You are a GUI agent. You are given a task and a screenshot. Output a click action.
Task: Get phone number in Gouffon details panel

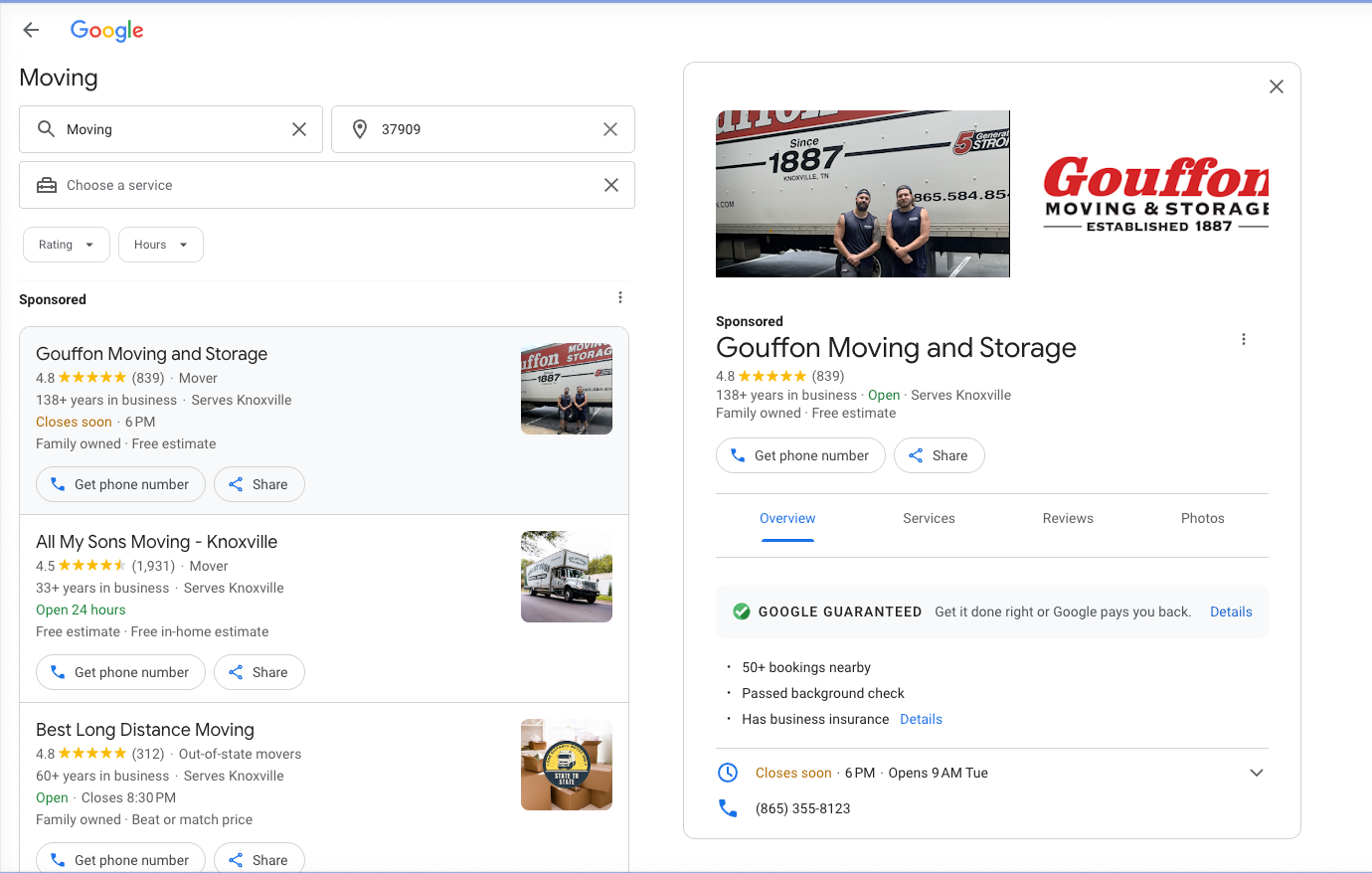[800, 455]
